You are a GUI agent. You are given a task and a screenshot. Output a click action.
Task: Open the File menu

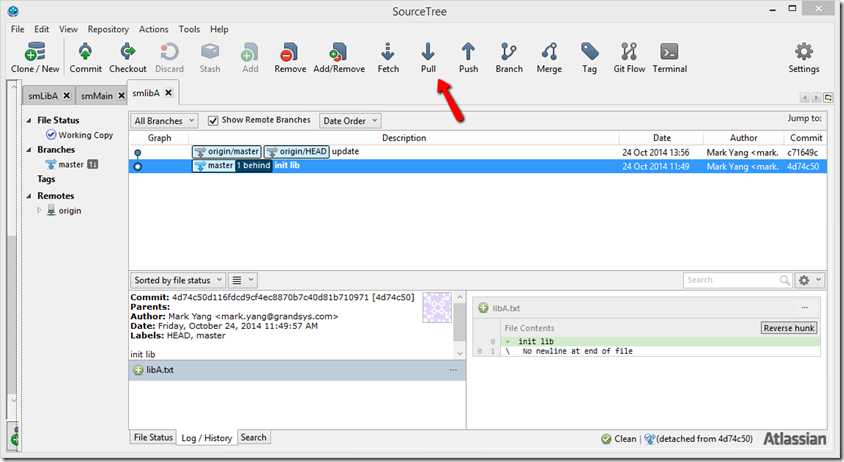coord(17,29)
